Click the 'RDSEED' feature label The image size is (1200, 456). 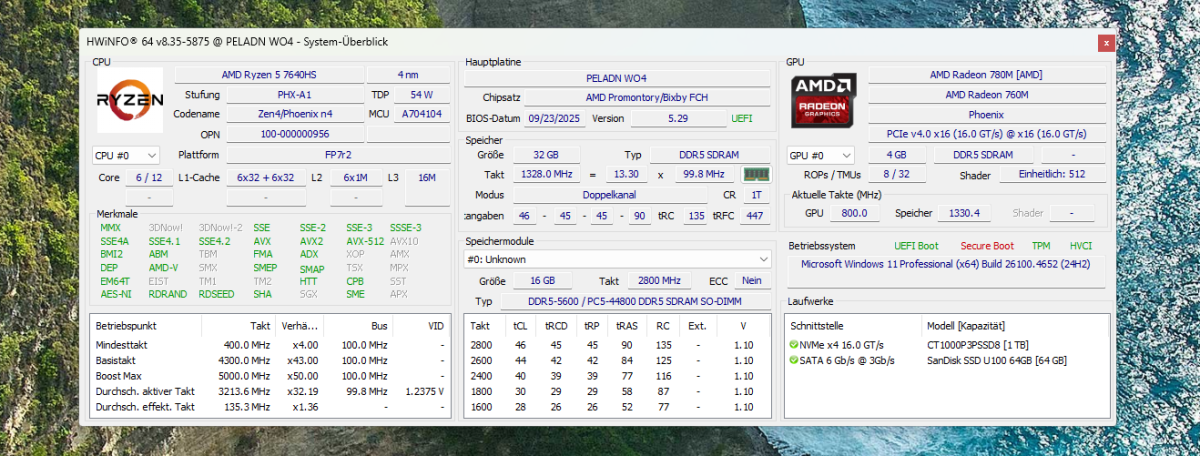tap(216, 294)
